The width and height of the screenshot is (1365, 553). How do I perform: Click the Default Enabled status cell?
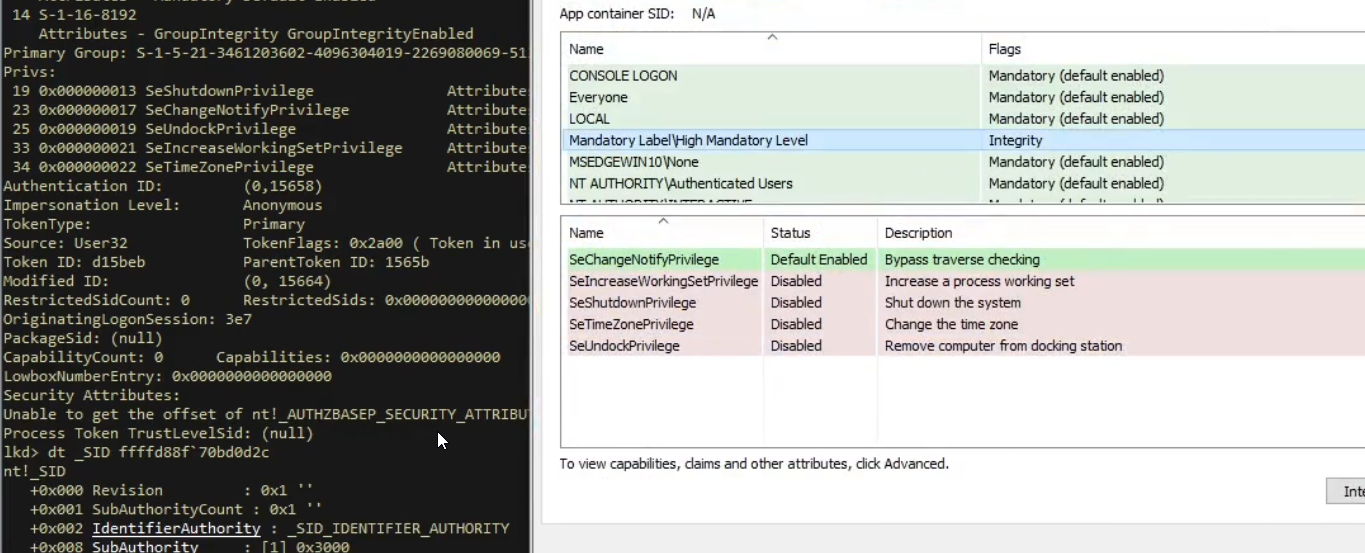click(x=819, y=260)
